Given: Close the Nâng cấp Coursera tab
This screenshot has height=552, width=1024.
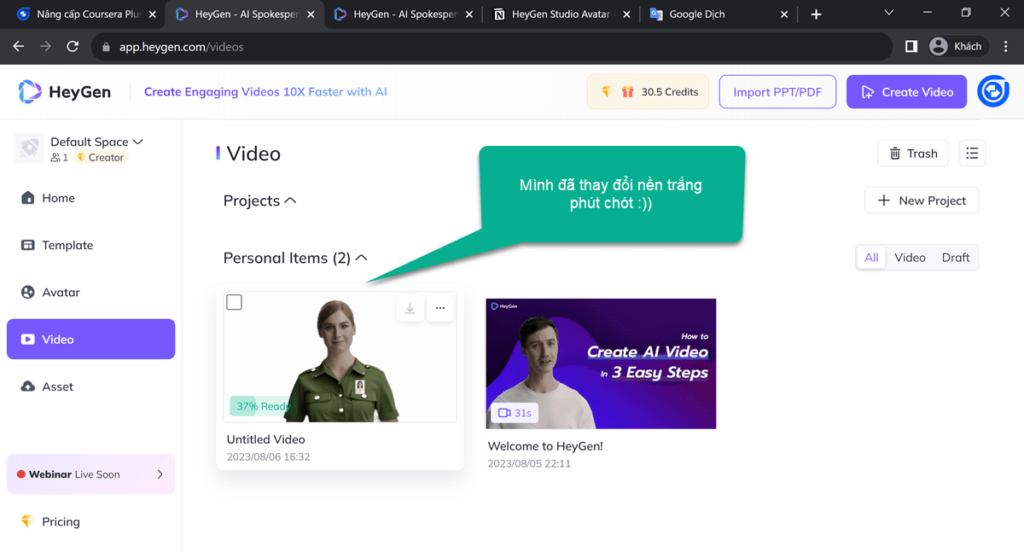Looking at the screenshot, I should [152, 14].
